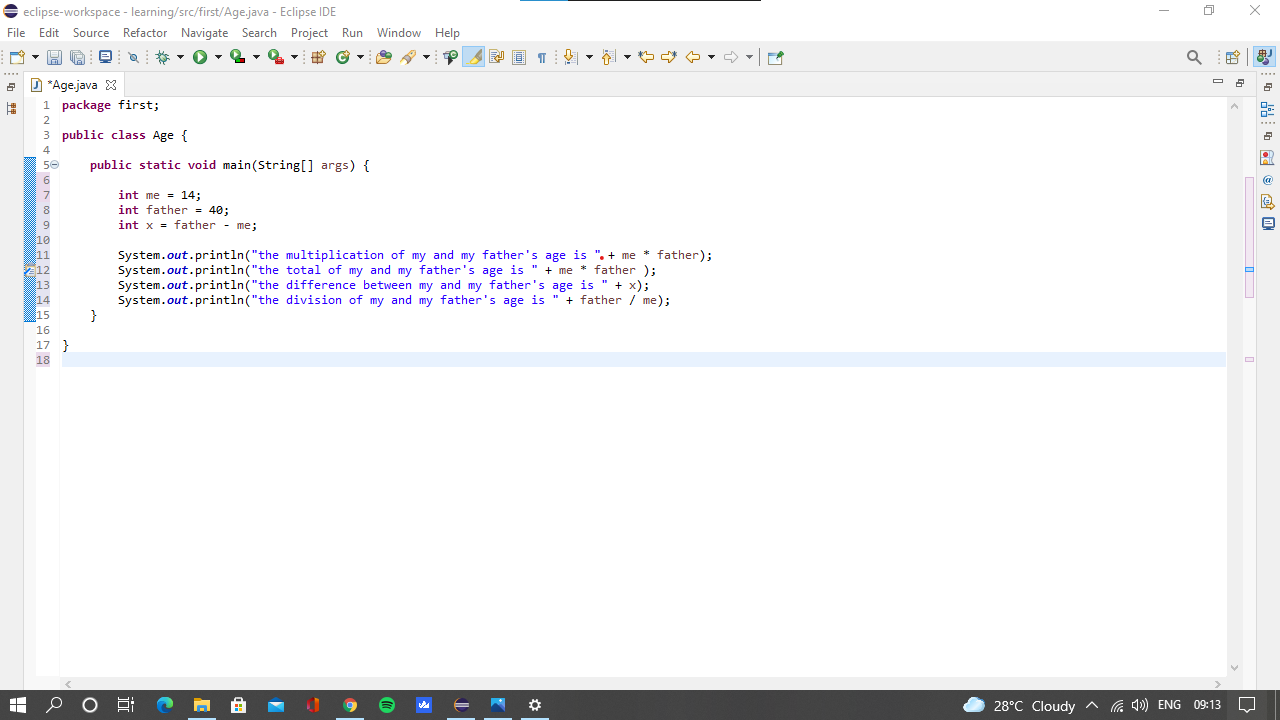Close the Age.java editor tab
Image resolution: width=1280 pixels, height=720 pixels.
click(111, 85)
